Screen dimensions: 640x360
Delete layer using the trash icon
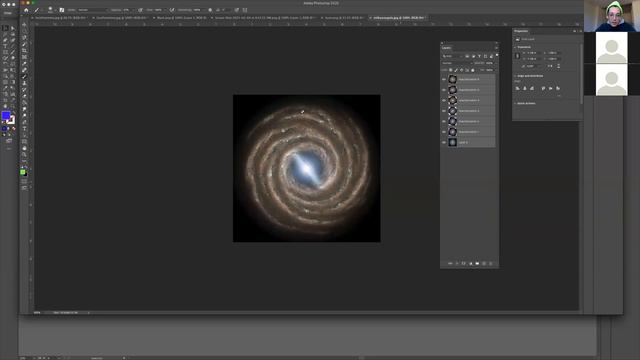point(491,264)
